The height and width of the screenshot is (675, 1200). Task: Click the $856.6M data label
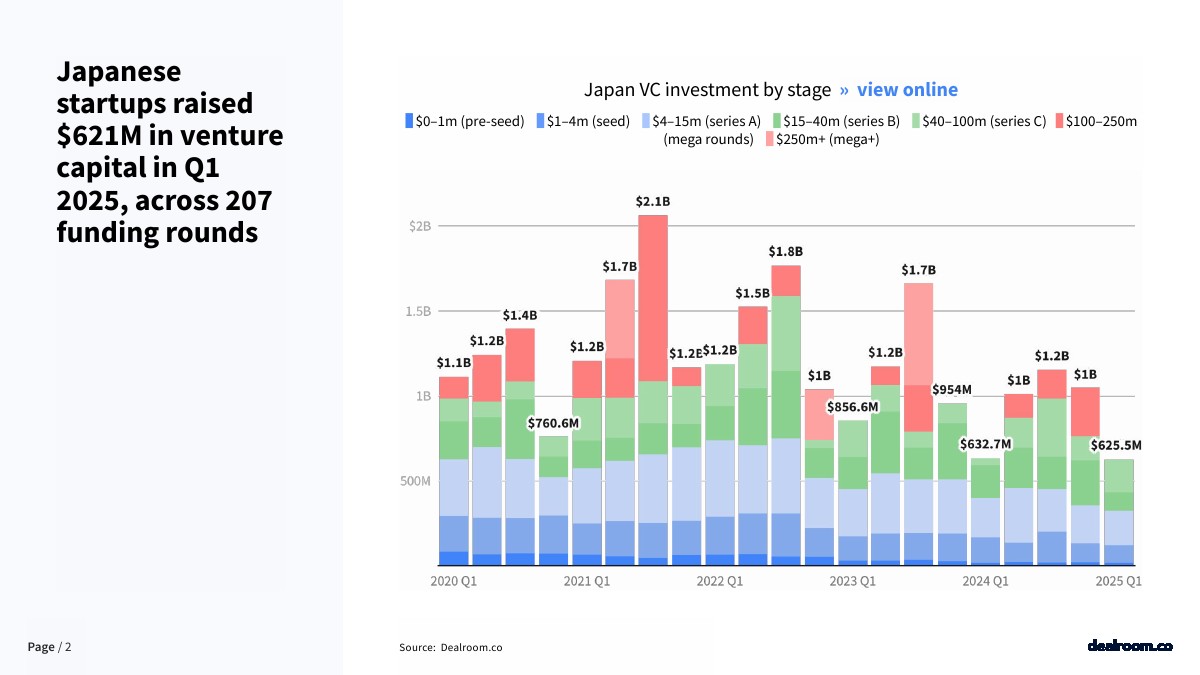[852, 407]
